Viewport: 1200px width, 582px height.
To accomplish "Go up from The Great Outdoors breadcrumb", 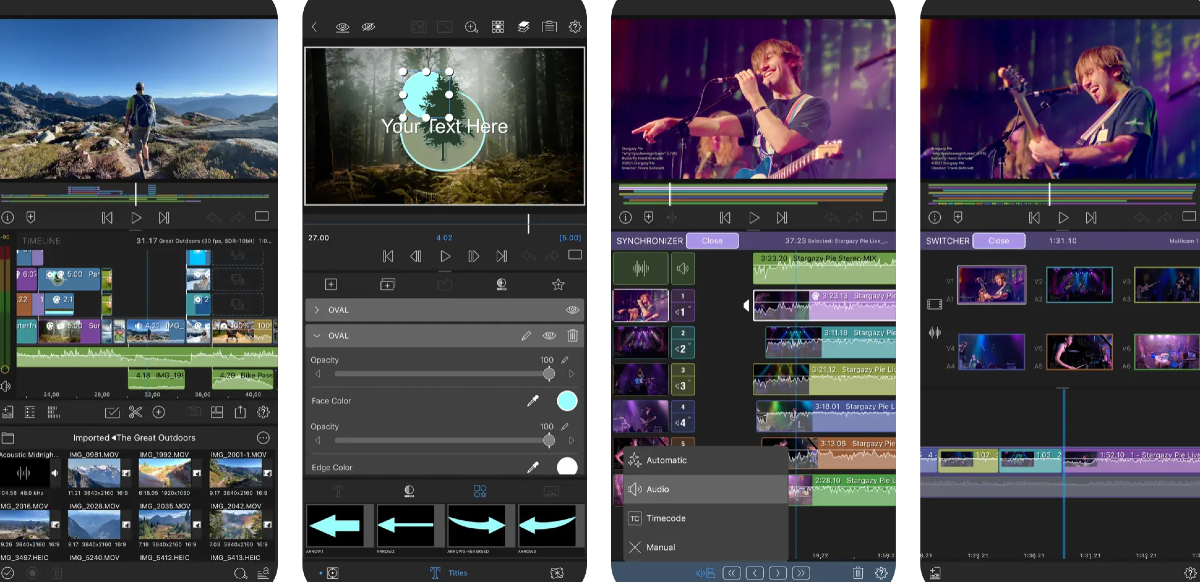I will (115, 438).
